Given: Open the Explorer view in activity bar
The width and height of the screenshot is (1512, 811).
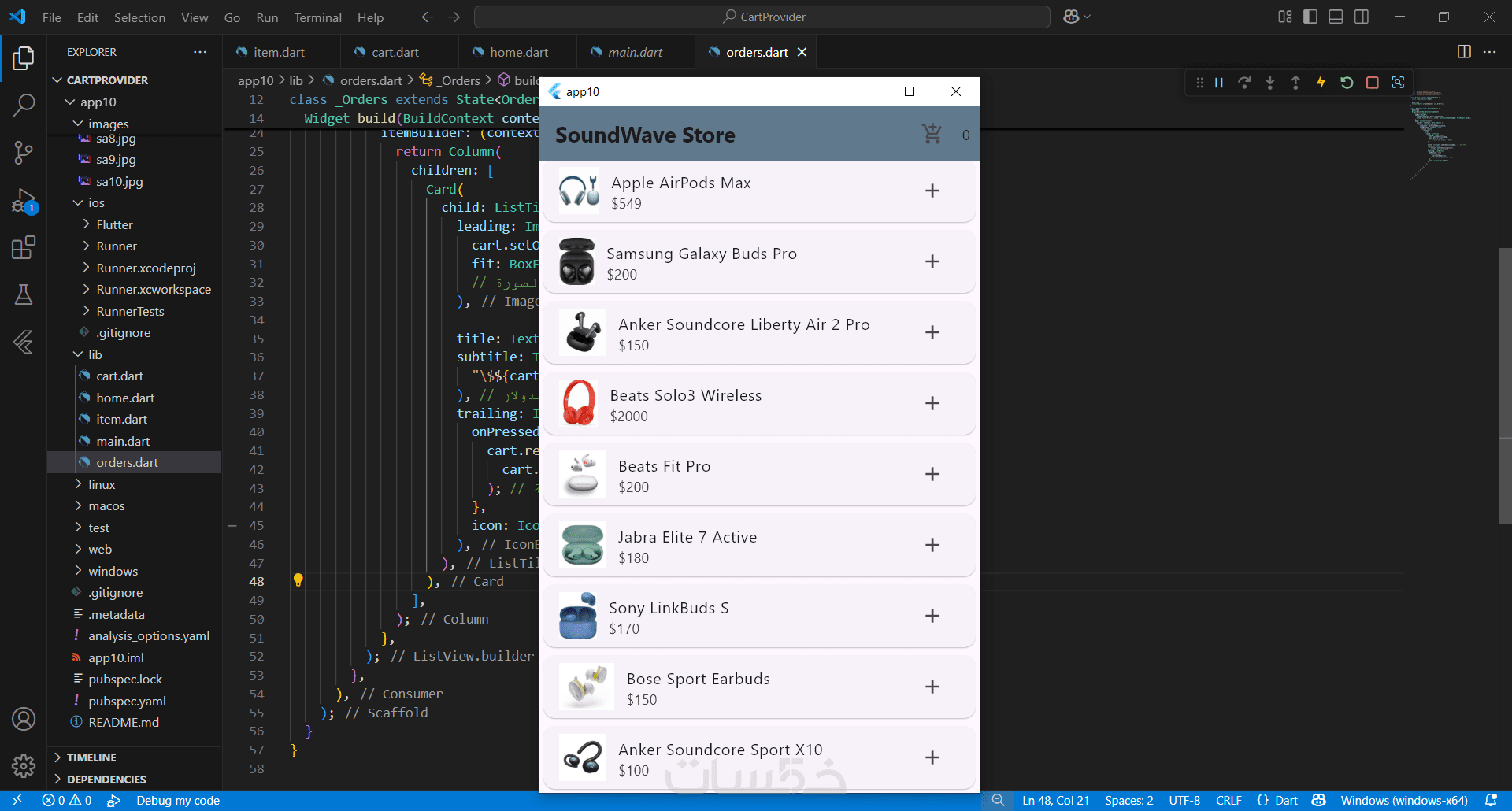Looking at the screenshot, I should pos(24,58).
